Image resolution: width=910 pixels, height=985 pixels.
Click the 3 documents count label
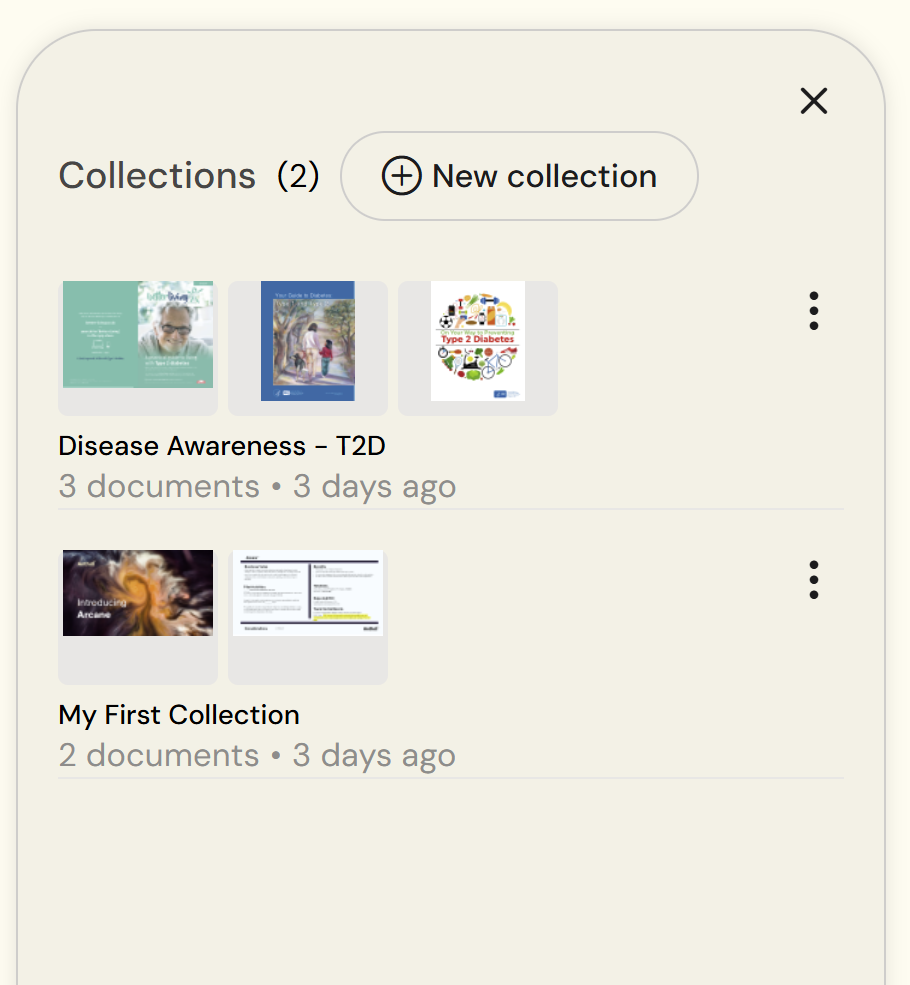159,486
